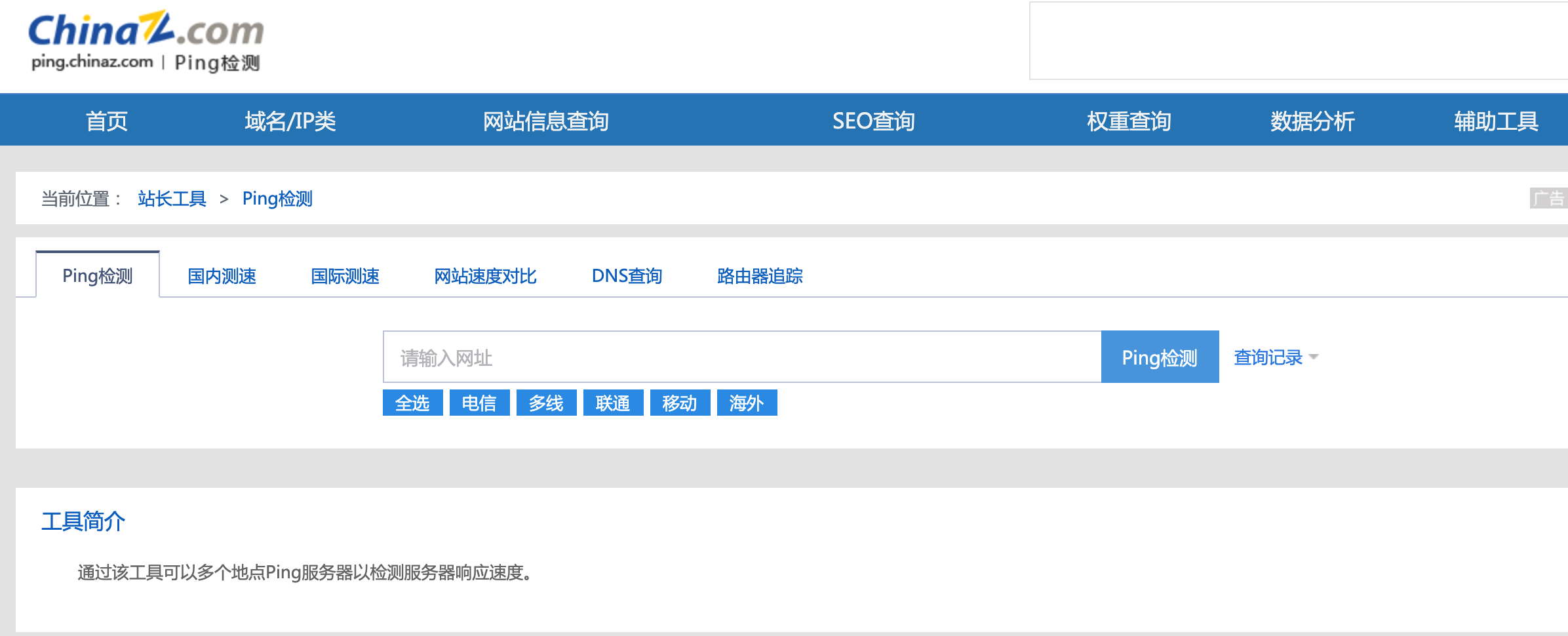
Task: Expand the 查询记录 query history dropdown
Action: point(1271,357)
